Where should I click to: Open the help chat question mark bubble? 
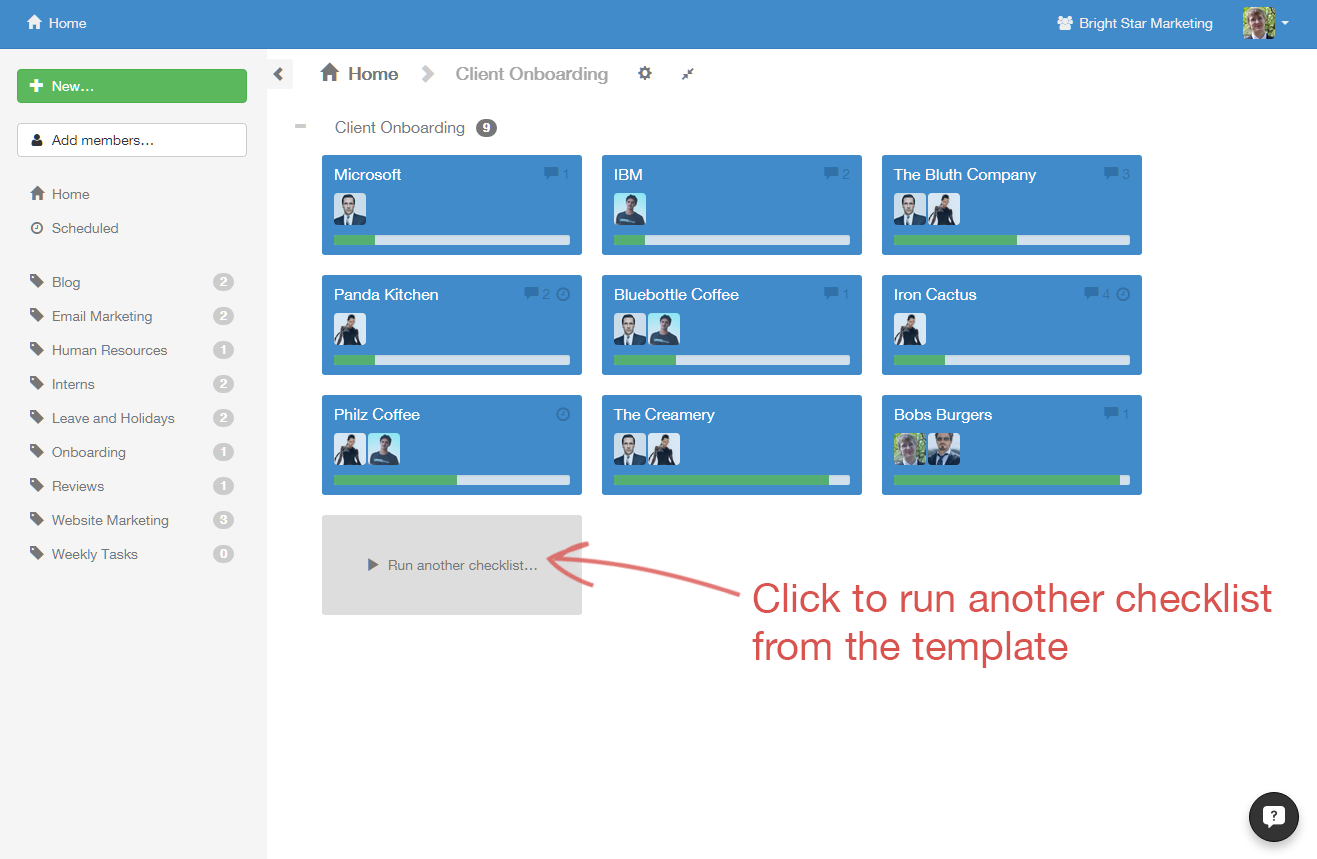point(1273,816)
